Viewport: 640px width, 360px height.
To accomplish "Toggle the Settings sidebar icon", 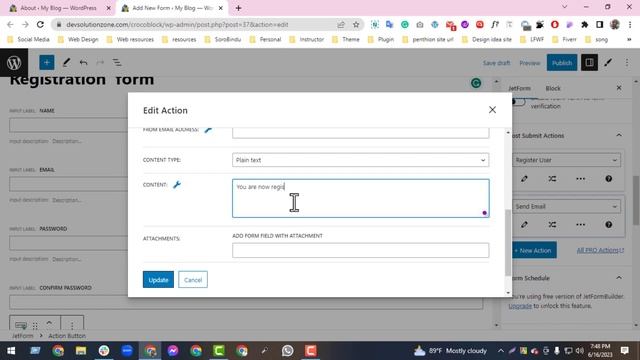I will (x=589, y=62).
